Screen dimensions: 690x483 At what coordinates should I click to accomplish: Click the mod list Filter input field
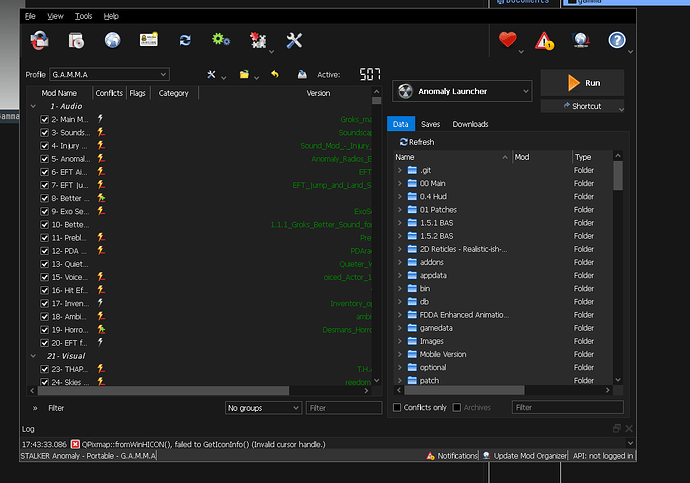coord(344,408)
